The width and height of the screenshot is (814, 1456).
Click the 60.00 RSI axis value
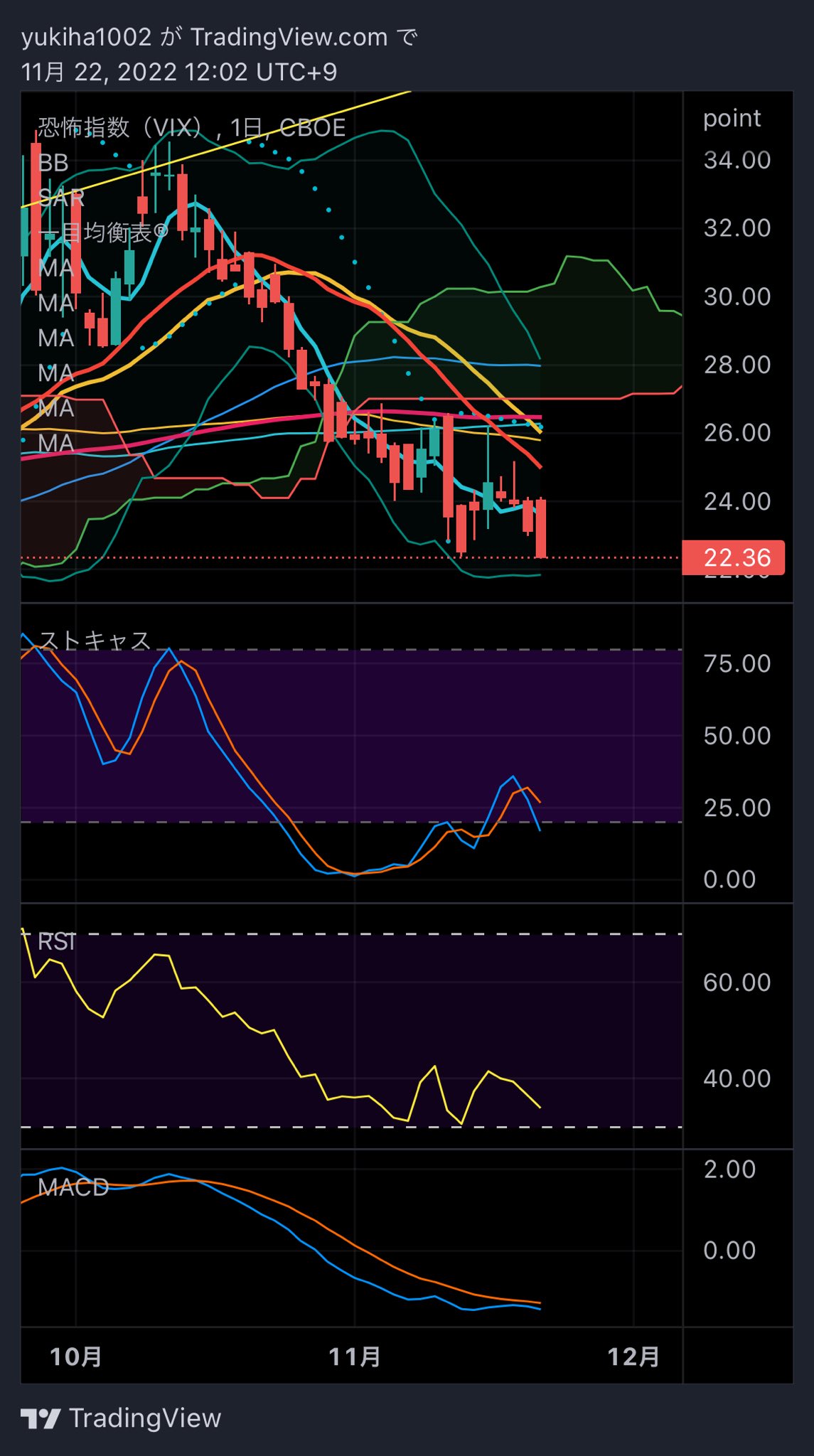[737, 982]
